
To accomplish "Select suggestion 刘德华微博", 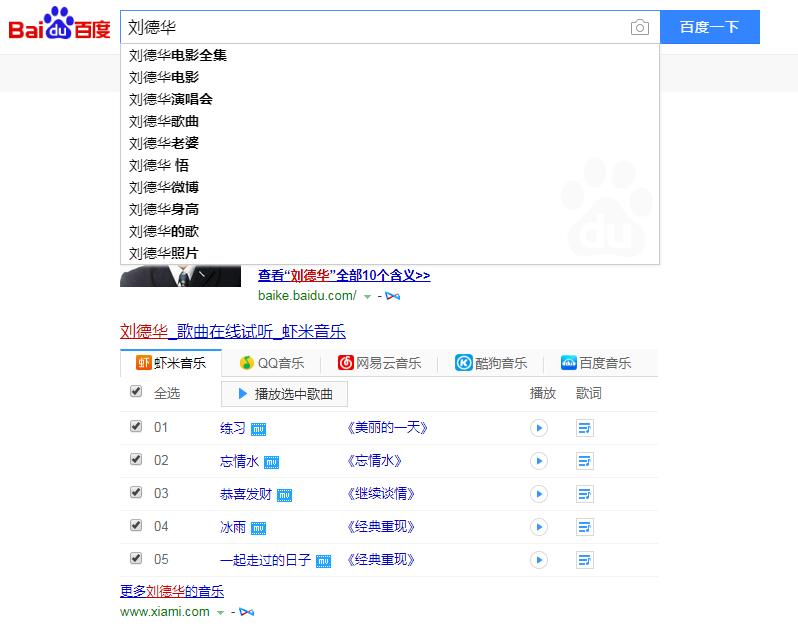I will (x=390, y=188).
